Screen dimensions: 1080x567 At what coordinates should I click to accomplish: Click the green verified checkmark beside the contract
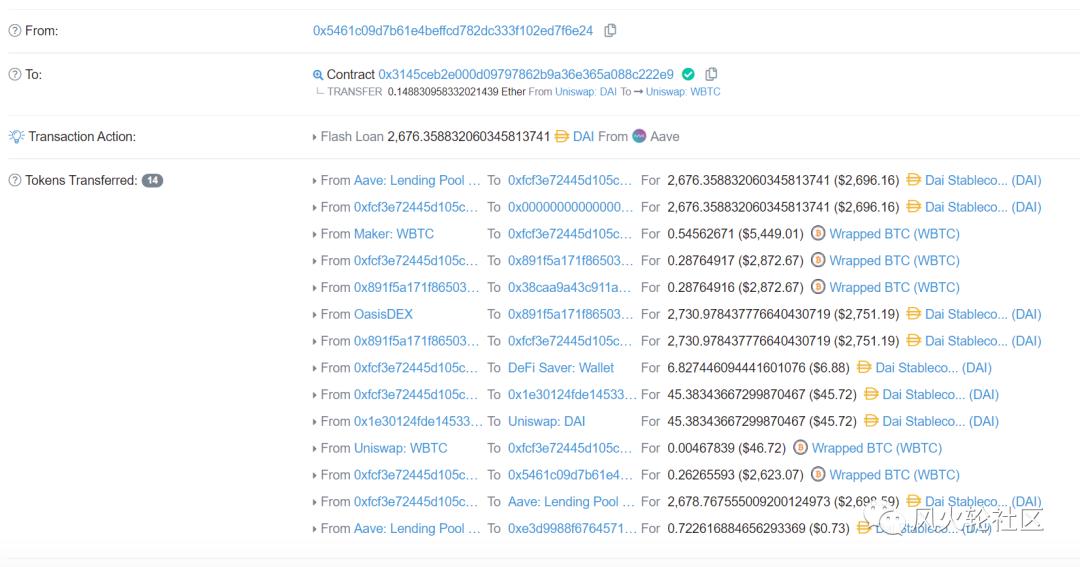688,74
